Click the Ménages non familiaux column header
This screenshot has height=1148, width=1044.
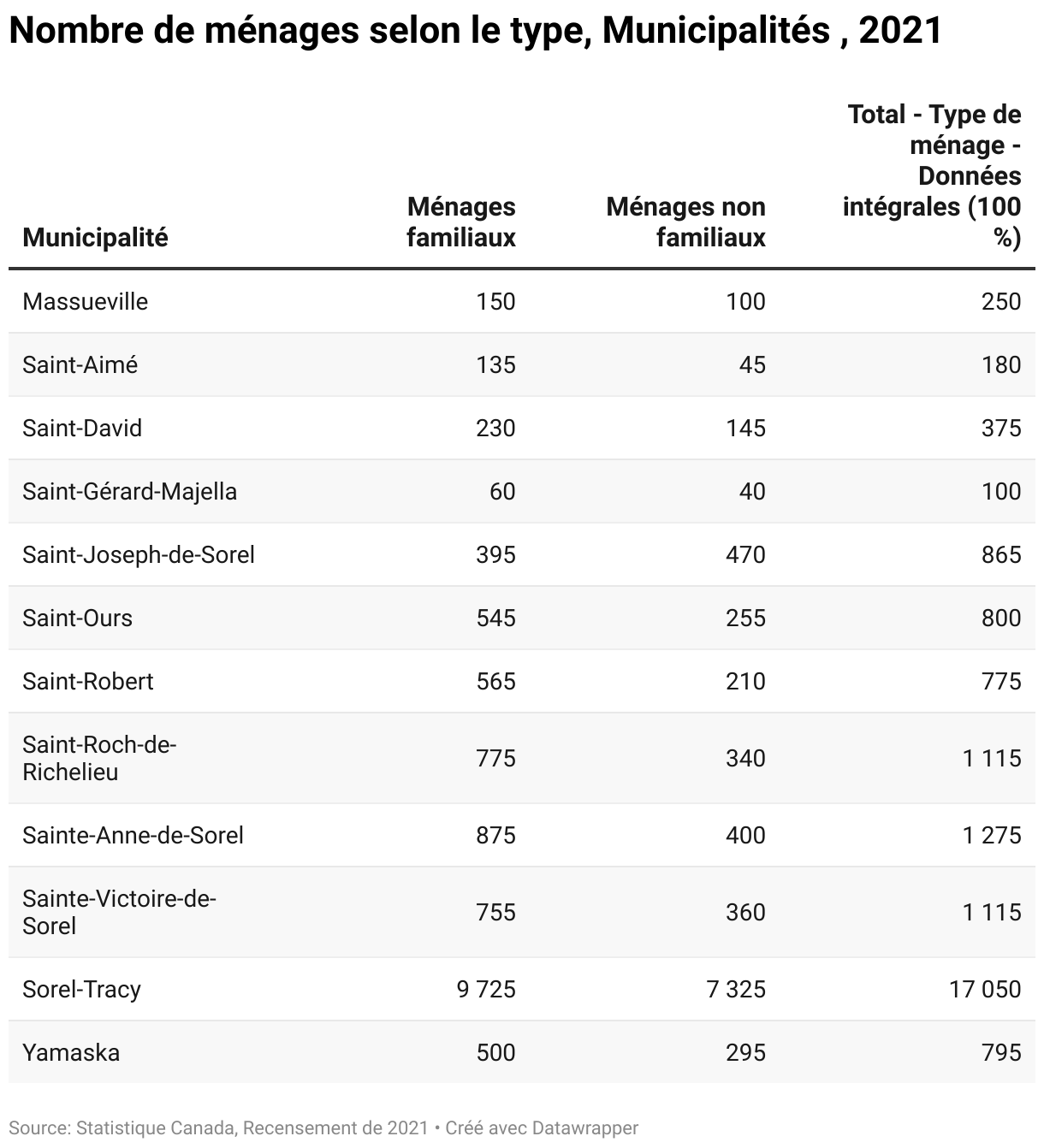[685, 222]
